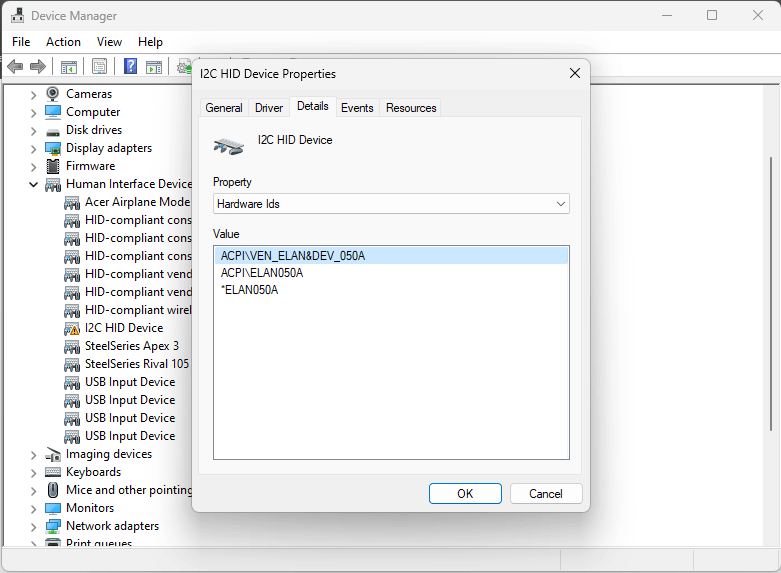Expand the Disk drives node

tap(33, 131)
